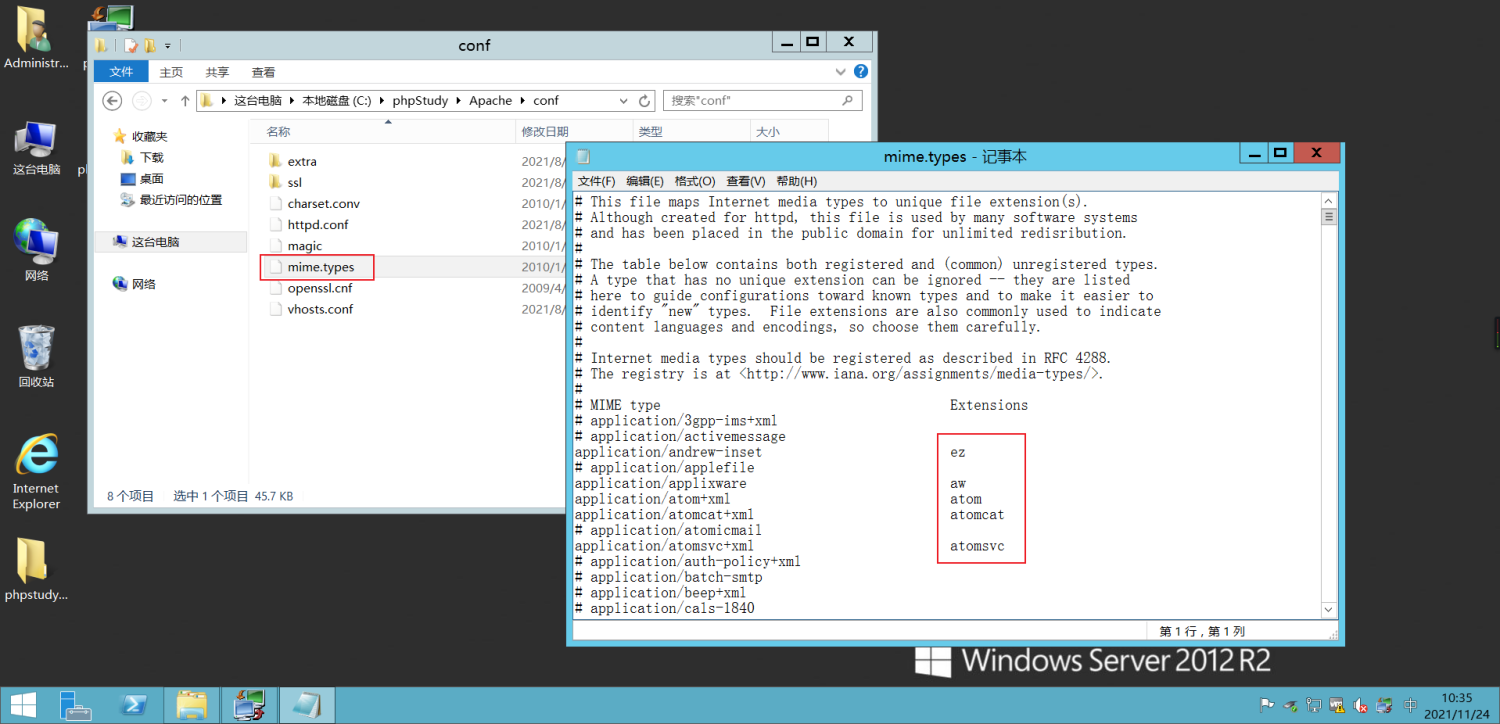Switch to the 主页 ribbon tab

click(171, 72)
